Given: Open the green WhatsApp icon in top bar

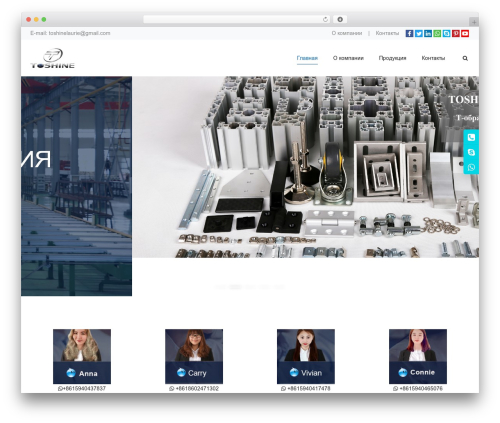Looking at the screenshot, I should click(x=437, y=33).
